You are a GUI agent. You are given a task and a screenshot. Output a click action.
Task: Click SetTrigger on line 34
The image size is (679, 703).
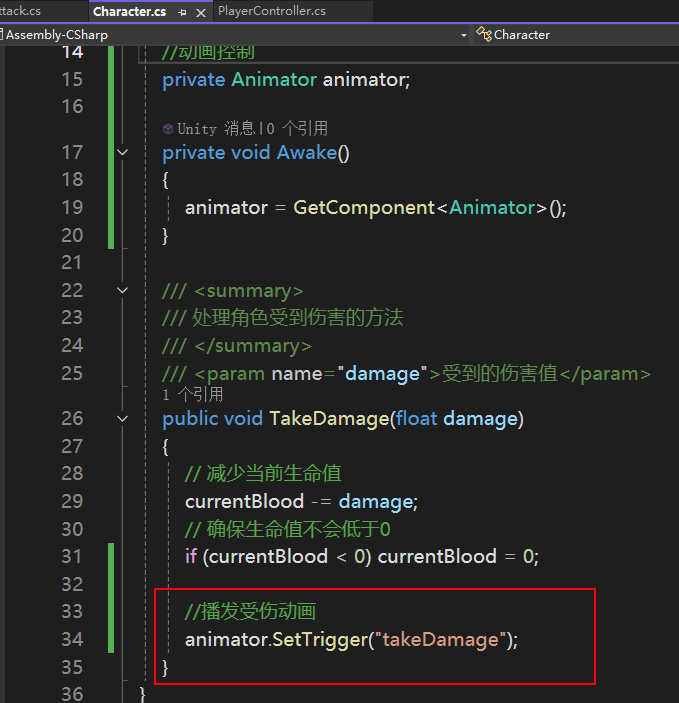click(x=320, y=639)
